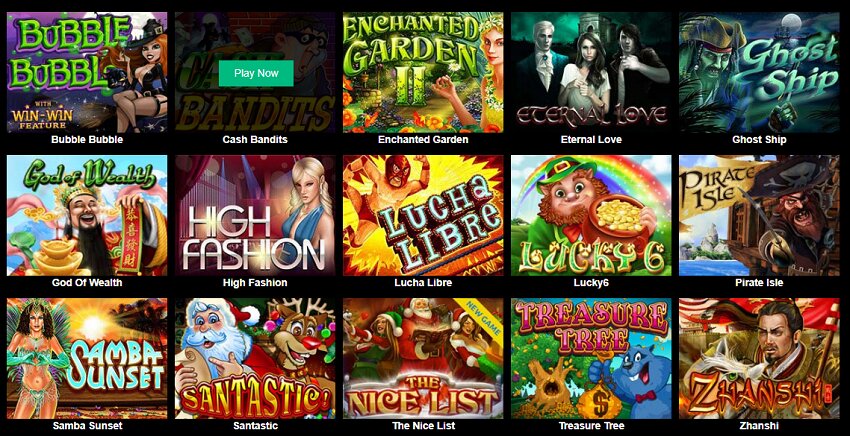This screenshot has height=436, width=850.
Task: Click the Play Now button on Cash Bandits
Action: (256, 73)
